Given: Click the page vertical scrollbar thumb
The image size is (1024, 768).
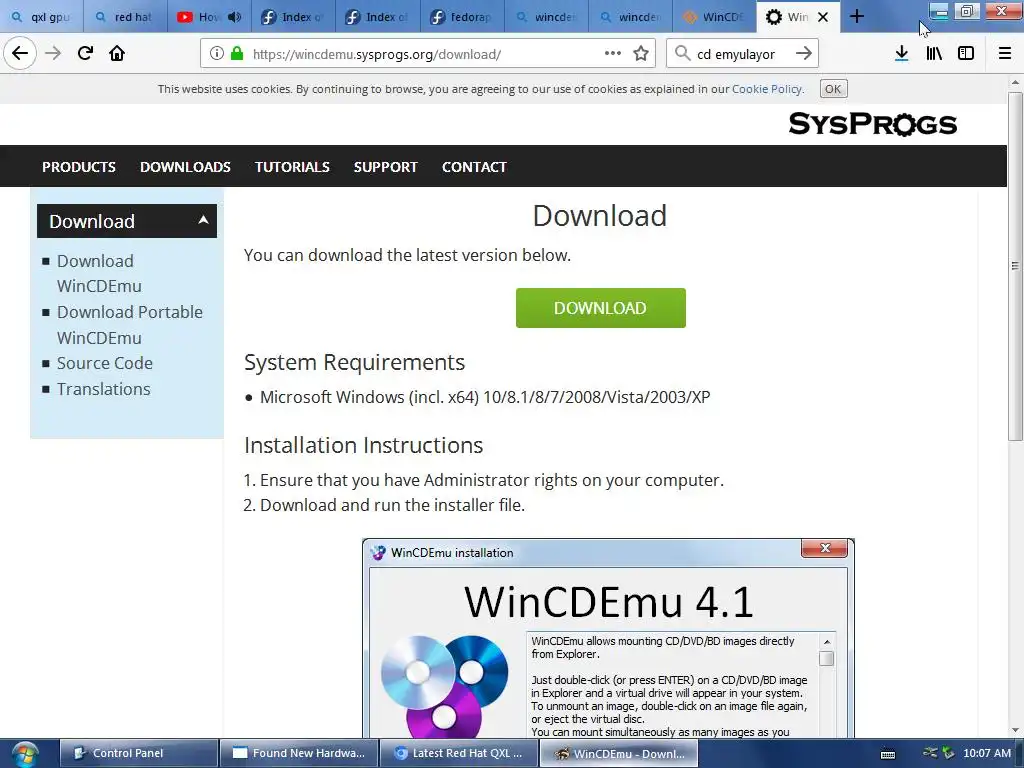Looking at the screenshot, I should [x=1015, y=266].
